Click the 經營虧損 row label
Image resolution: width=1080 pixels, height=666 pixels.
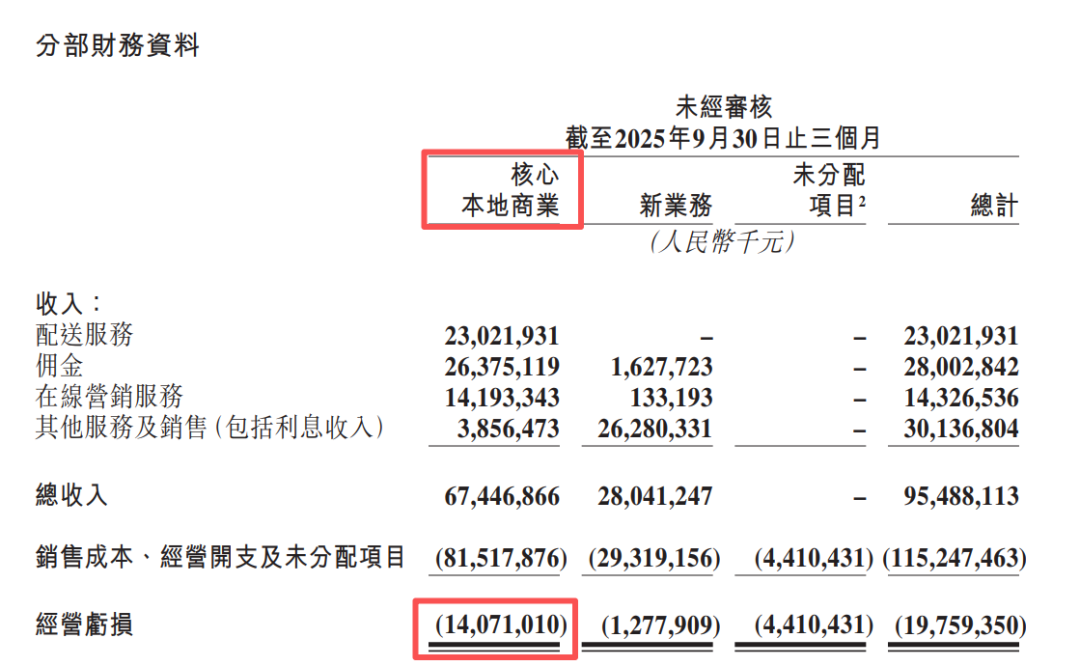(84, 626)
